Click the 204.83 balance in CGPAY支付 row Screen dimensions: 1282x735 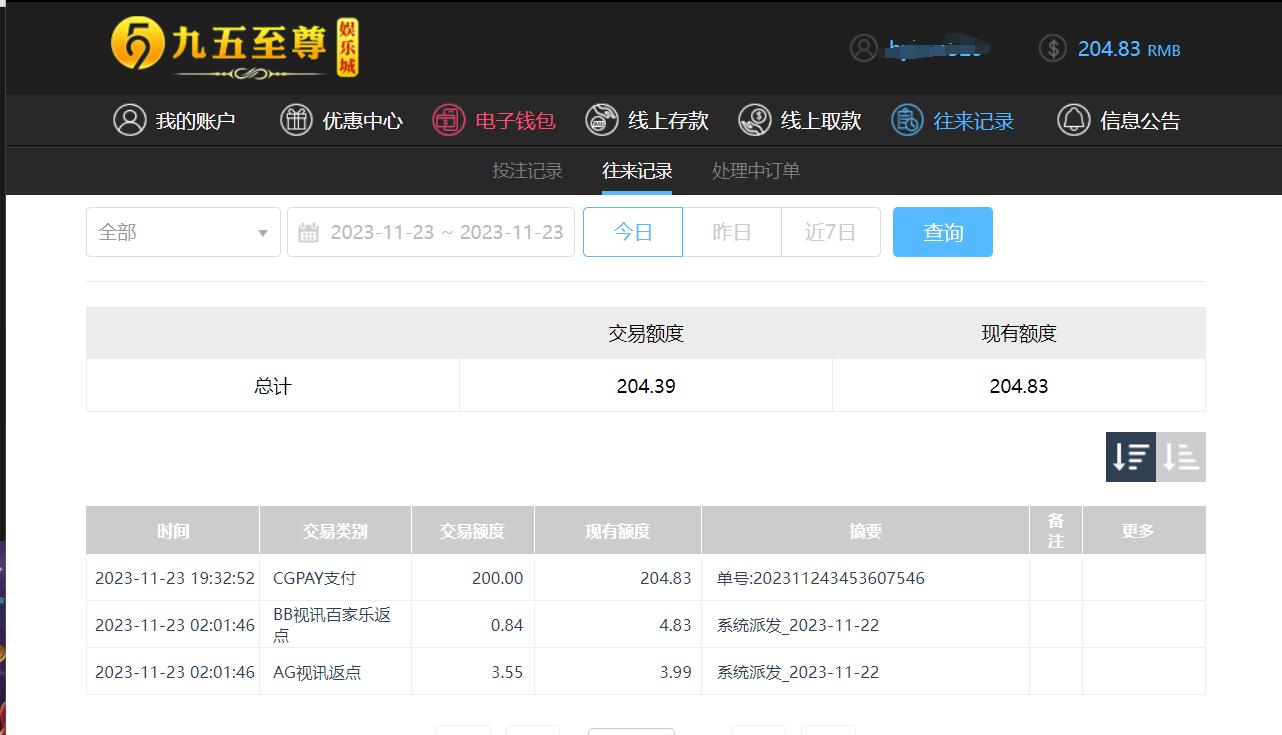coord(666,578)
